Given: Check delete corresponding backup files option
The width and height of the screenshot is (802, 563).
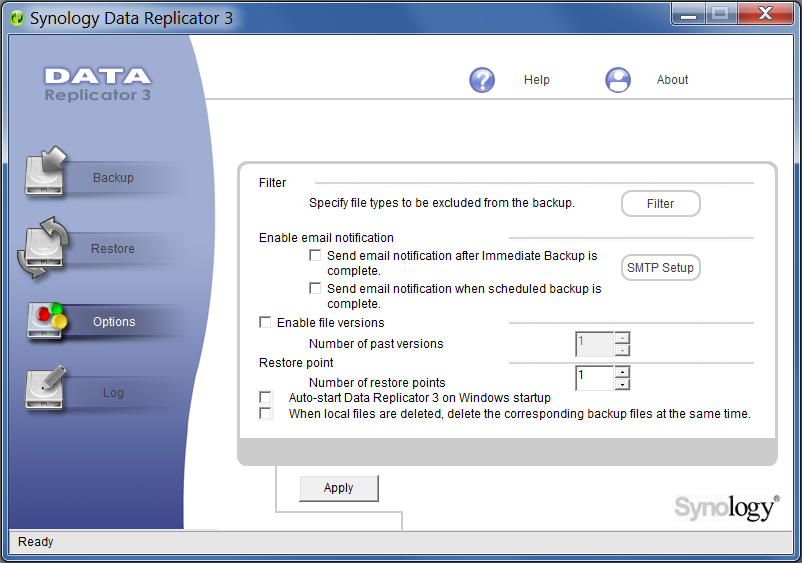Looking at the screenshot, I should [x=265, y=413].
